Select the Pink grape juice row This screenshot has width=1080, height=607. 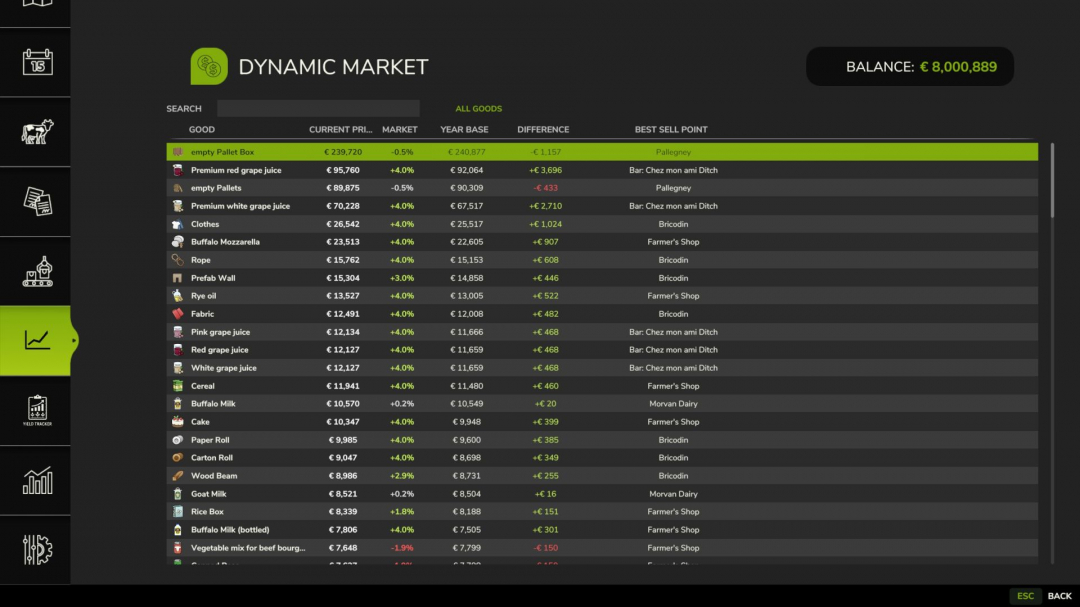[602, 332]
